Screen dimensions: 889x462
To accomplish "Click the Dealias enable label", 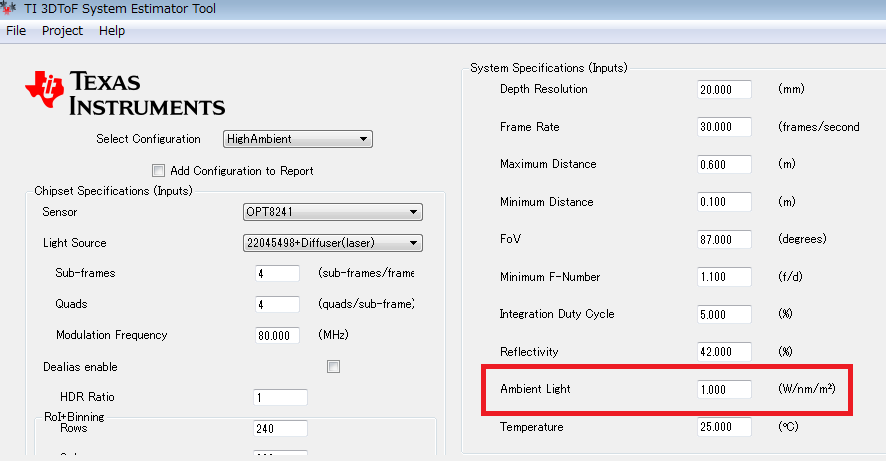I will tap(80, 367).
